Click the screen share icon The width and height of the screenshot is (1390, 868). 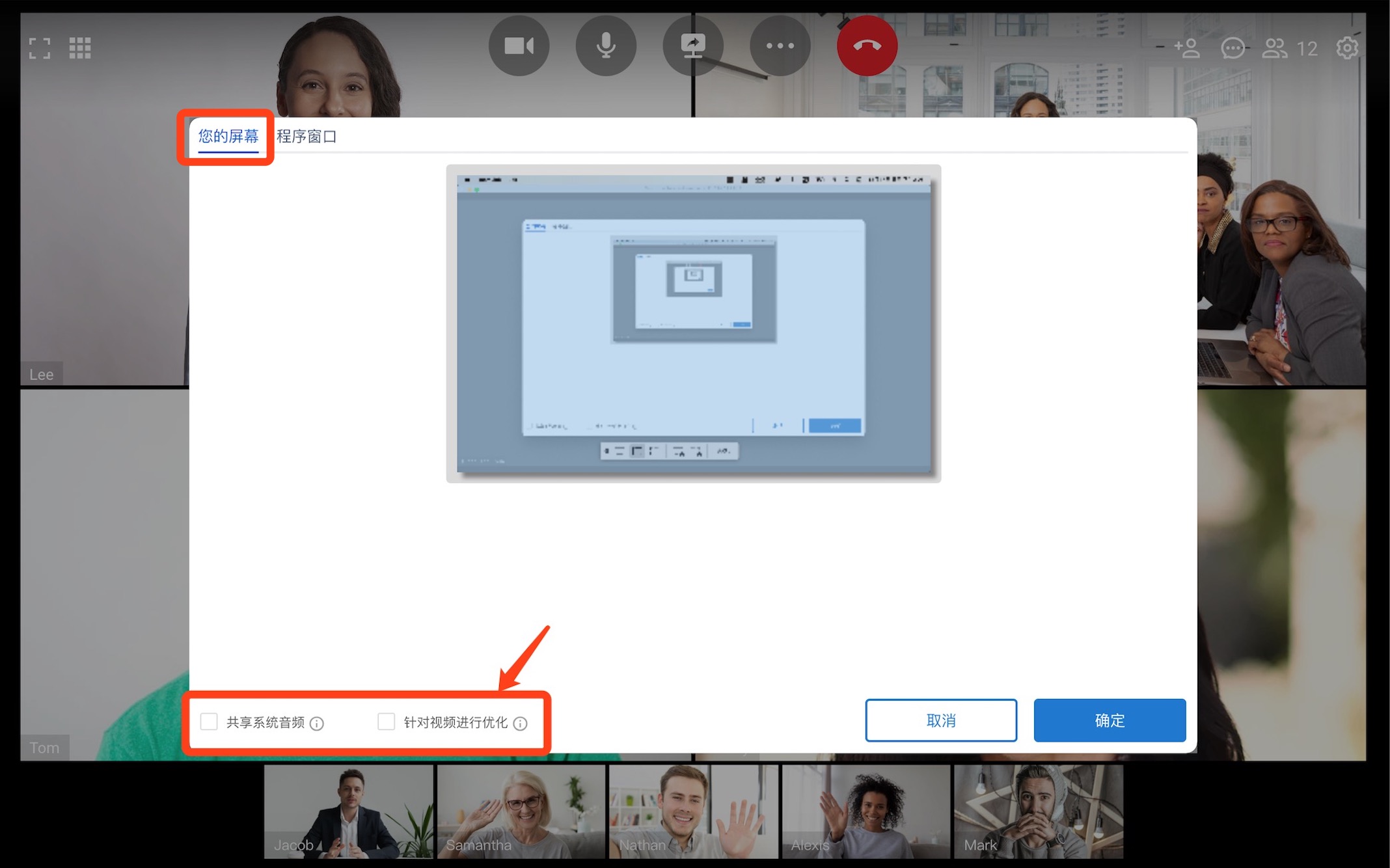(x=692, y=46)
